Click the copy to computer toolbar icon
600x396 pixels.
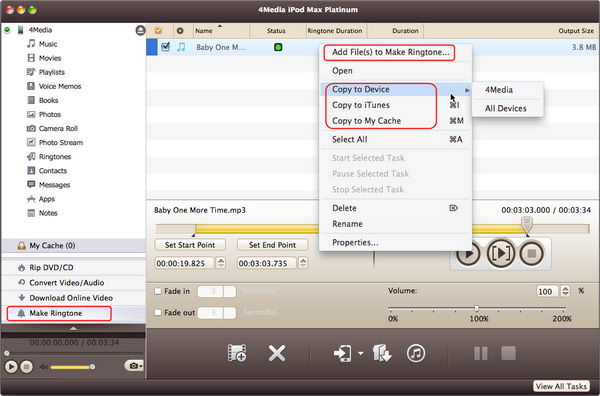(382, 353)
